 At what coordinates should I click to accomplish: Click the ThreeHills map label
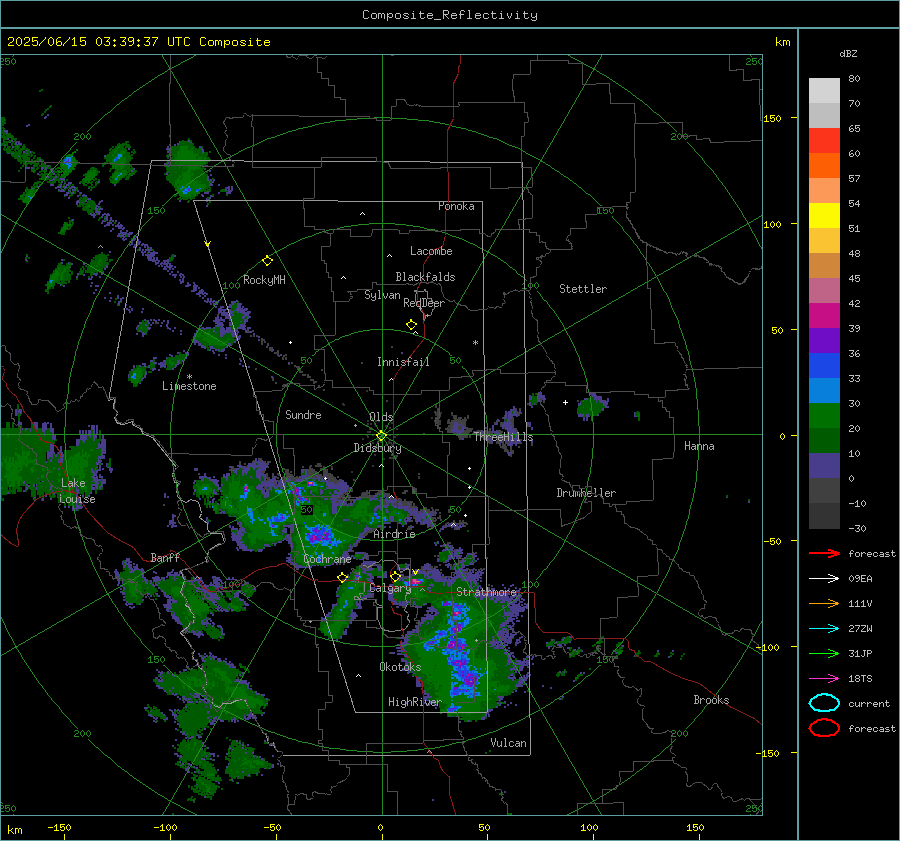click(503, 437)
